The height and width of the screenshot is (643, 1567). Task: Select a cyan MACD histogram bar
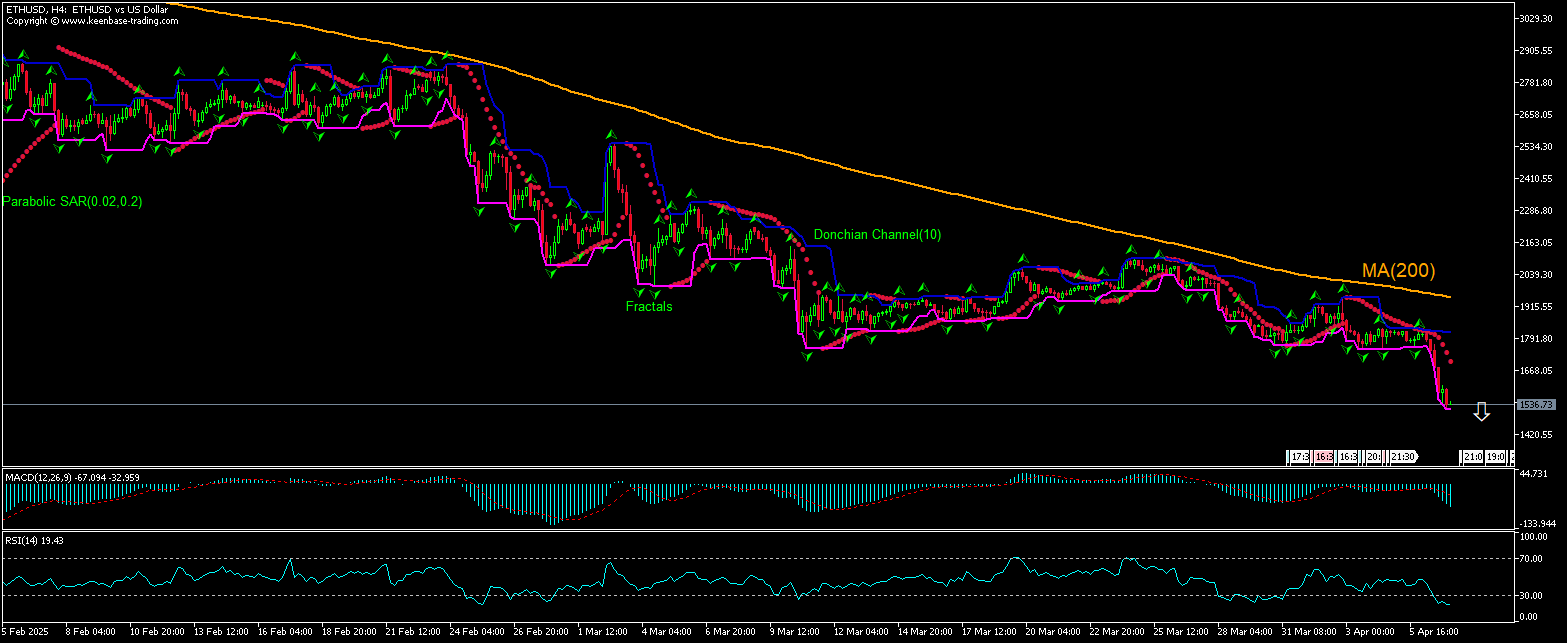(x=540, y=500)
